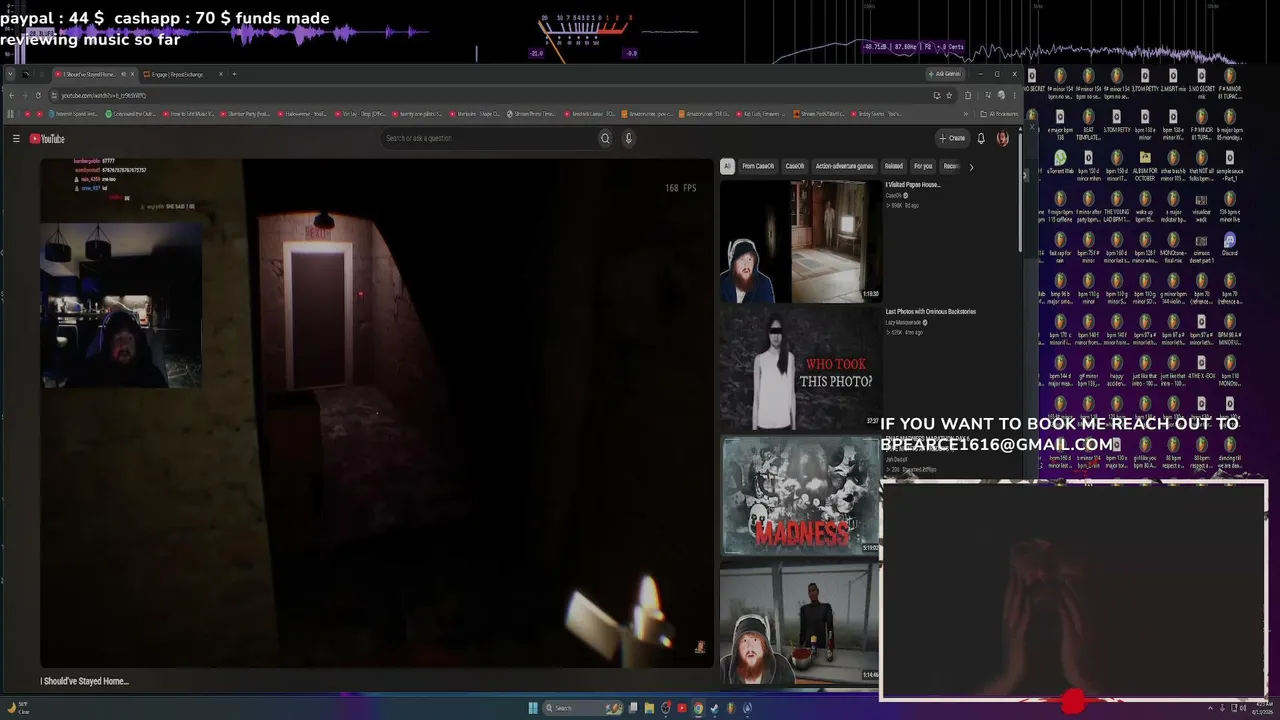Select the All filter chip

pyautogui.click(x=727, y=166)
